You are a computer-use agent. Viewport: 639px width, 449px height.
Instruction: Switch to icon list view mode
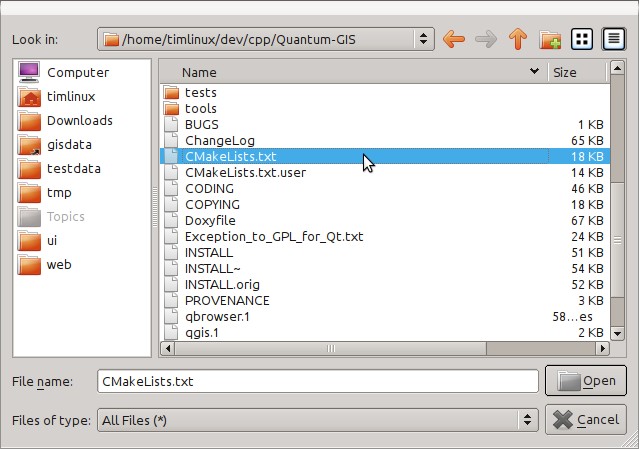click(580, 39)
